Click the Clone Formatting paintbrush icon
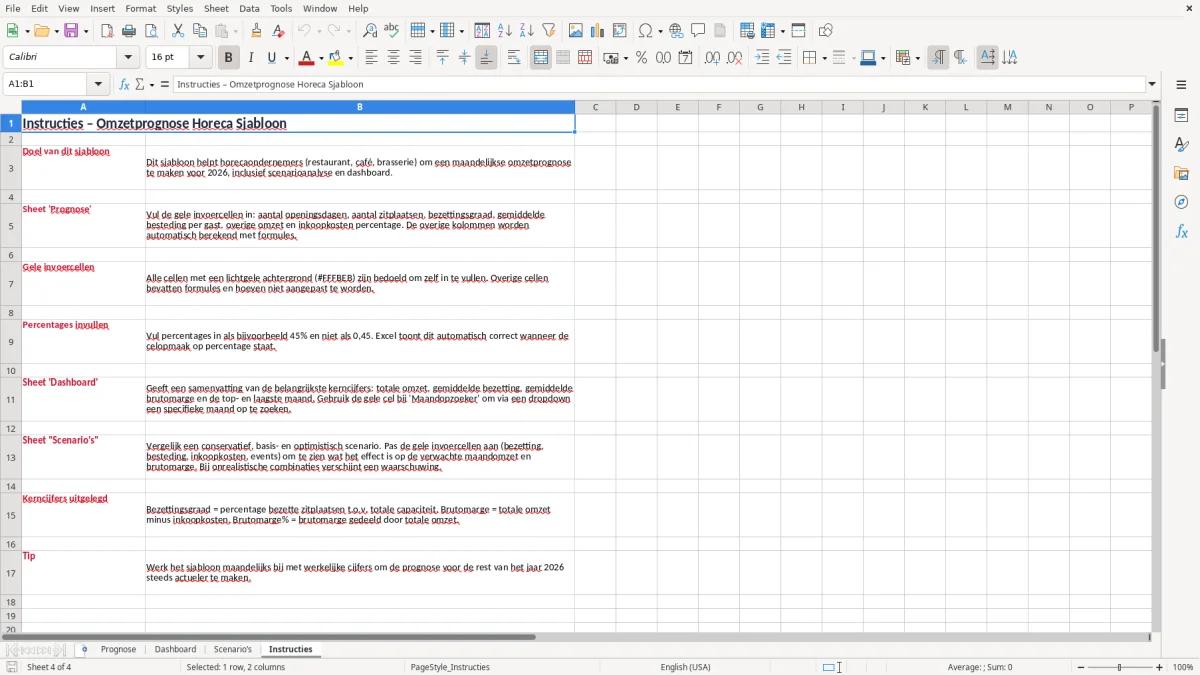Image resolution: width=1200 pixels, height=675 pixels. 257,31
